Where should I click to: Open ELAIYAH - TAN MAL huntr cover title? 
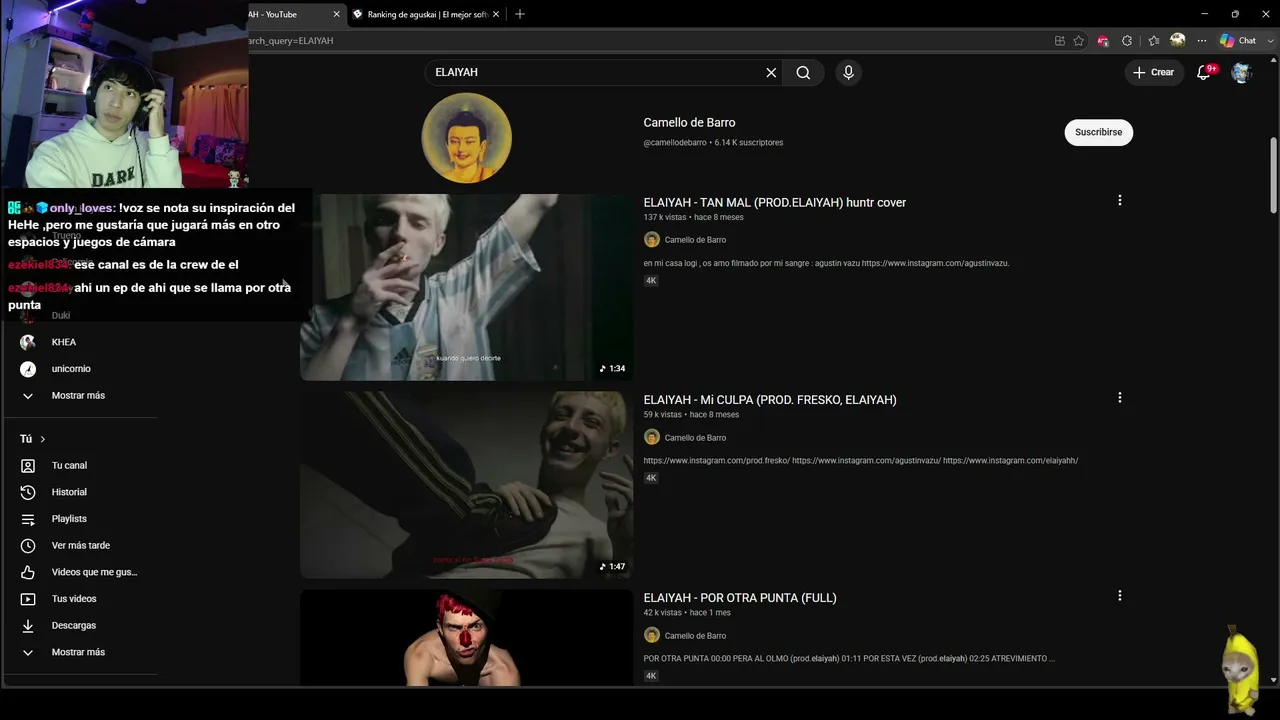click(774, 202)
